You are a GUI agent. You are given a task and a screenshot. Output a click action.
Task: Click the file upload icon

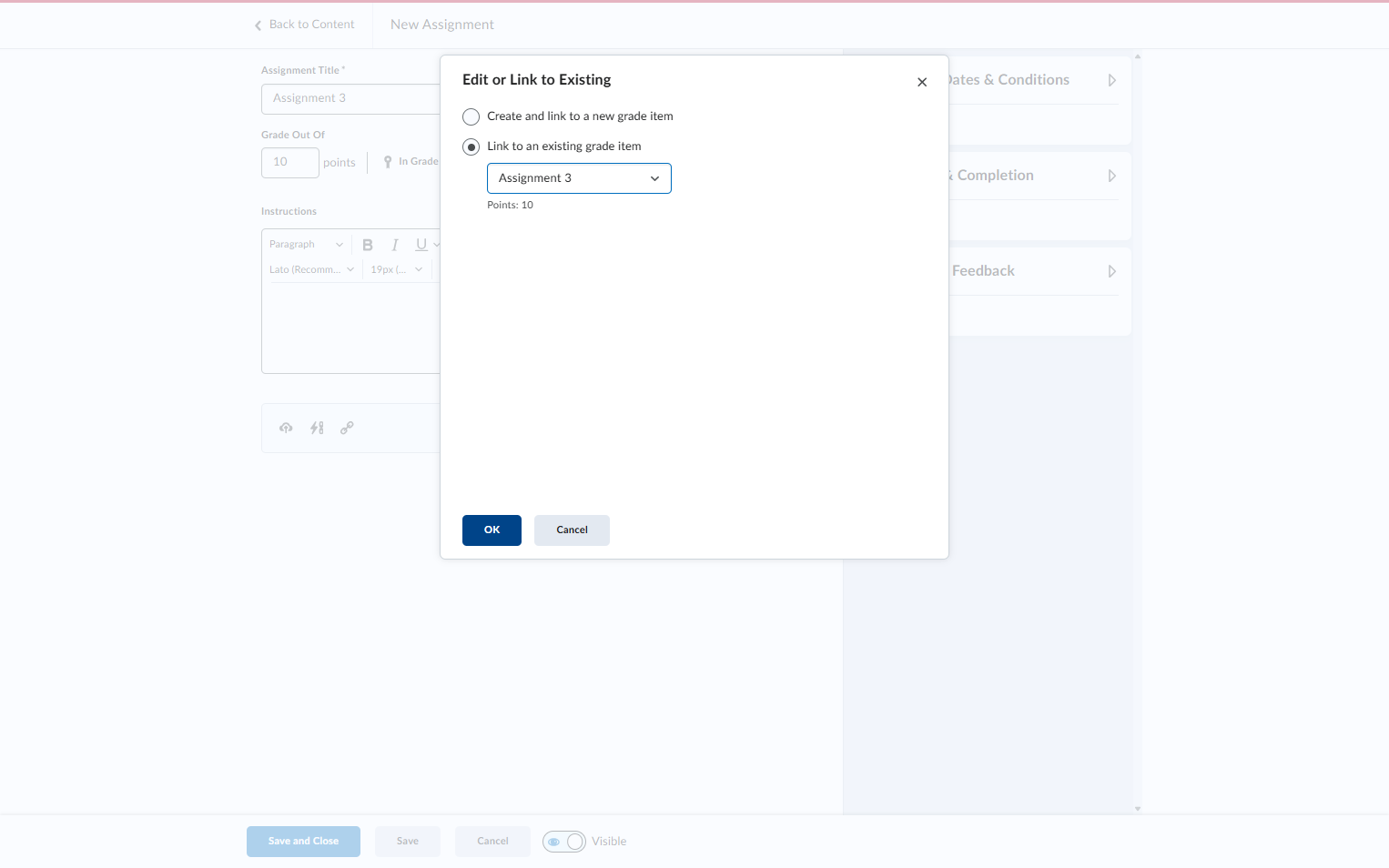pyautogui.click(x=286, y=428)
